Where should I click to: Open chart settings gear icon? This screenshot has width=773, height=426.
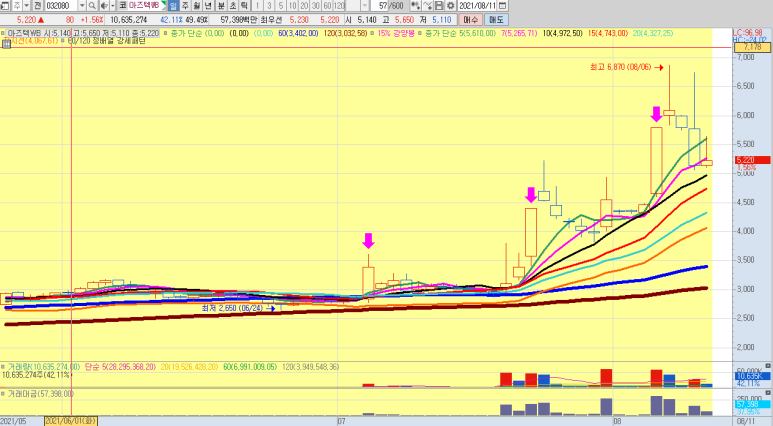coord(451,6)
